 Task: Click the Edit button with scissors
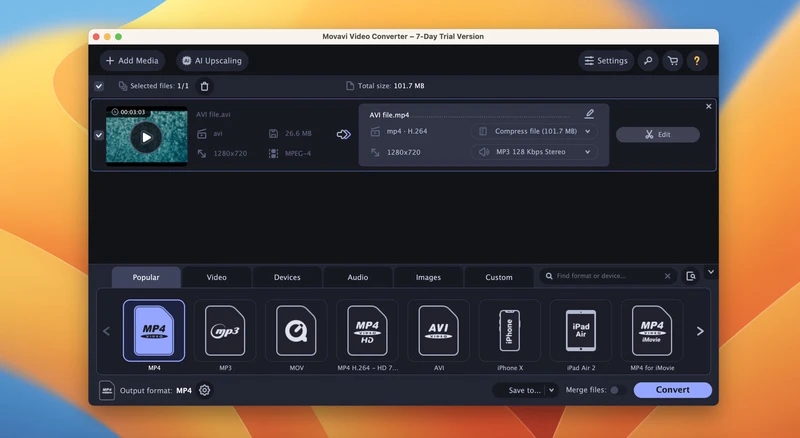(658, 135)
